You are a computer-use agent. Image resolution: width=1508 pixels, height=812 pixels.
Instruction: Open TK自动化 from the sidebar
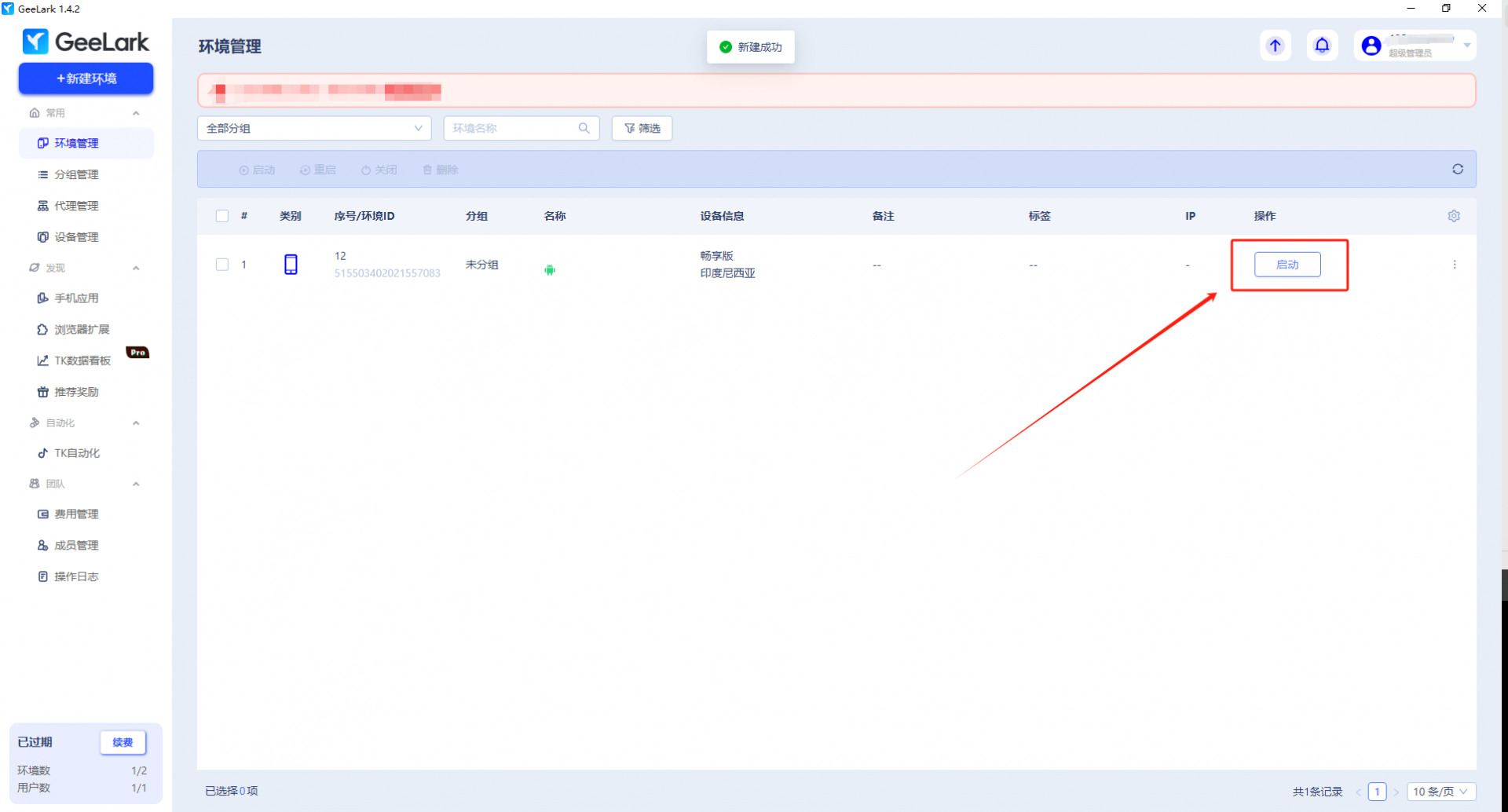click(x=76, y=452)
